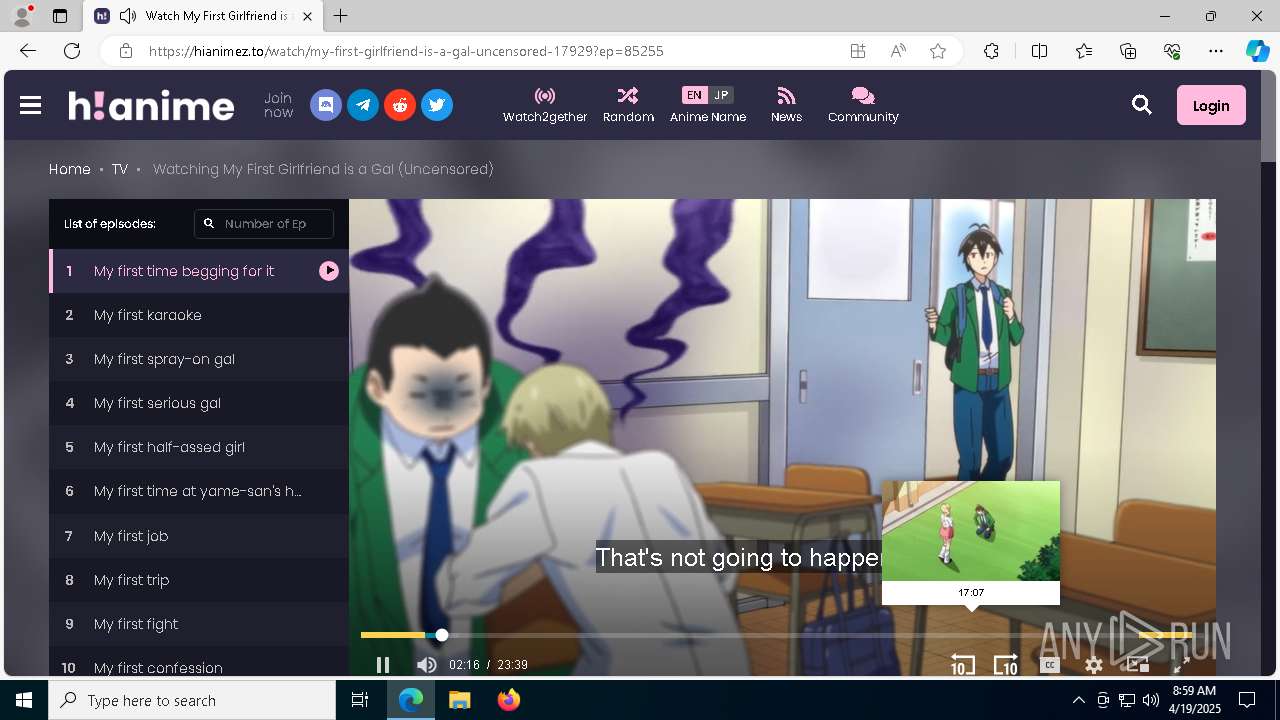
Task: Open browser app install icon
Action: click(x=858, y=51)
